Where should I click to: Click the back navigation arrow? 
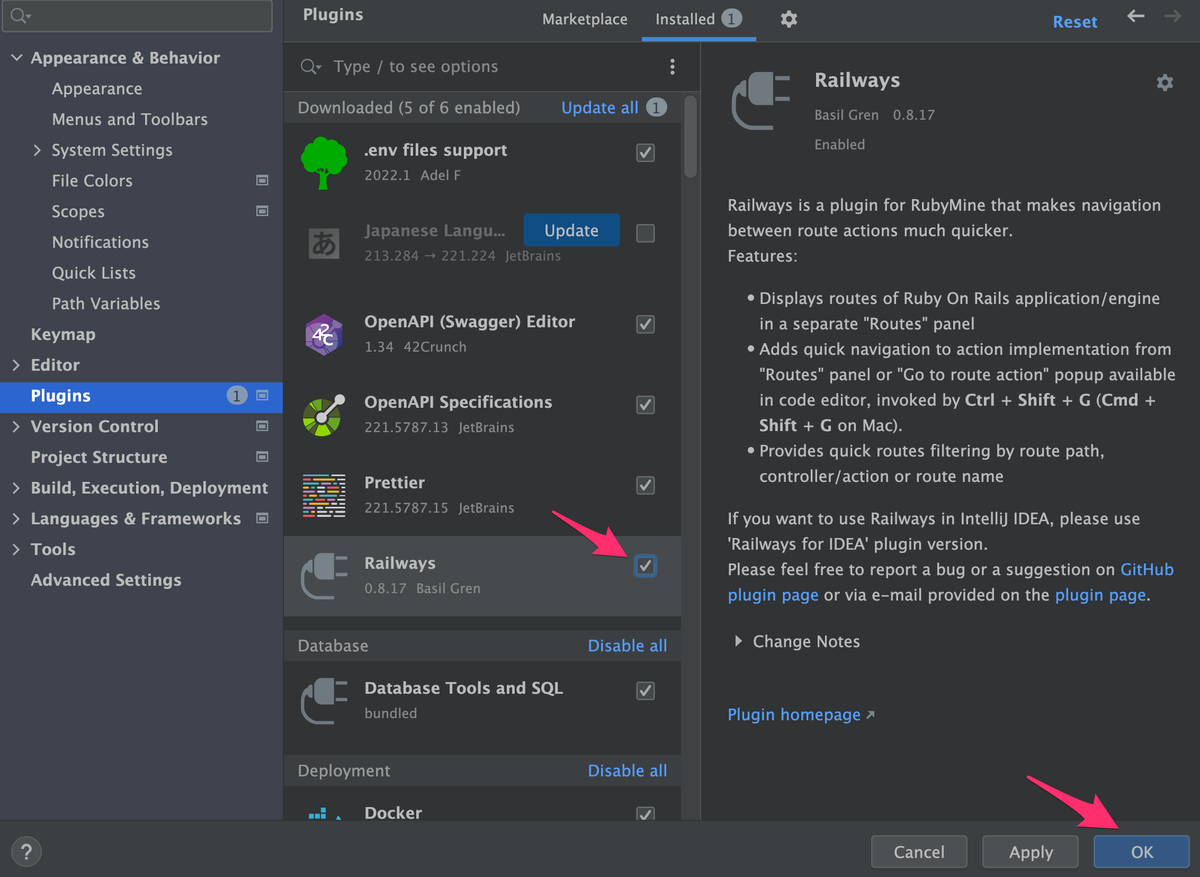click(1135, 17)
